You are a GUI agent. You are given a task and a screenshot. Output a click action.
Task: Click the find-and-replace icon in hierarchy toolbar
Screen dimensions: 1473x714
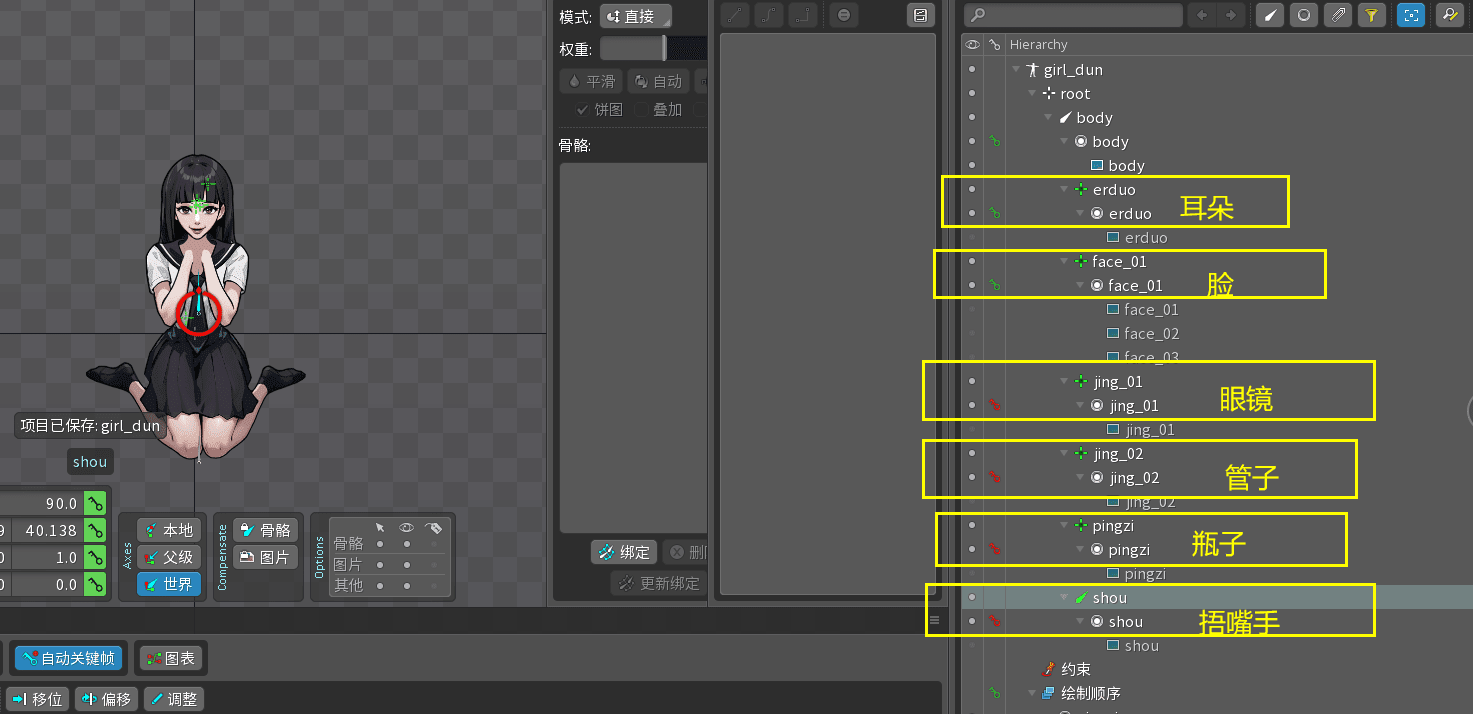pos(1448,15)
